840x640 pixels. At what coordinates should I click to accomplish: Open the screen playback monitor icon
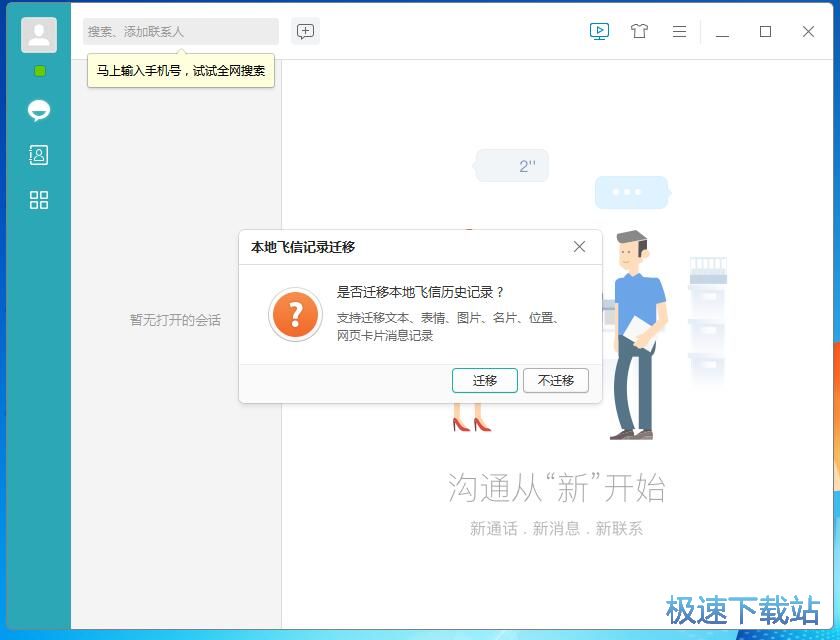599,32
